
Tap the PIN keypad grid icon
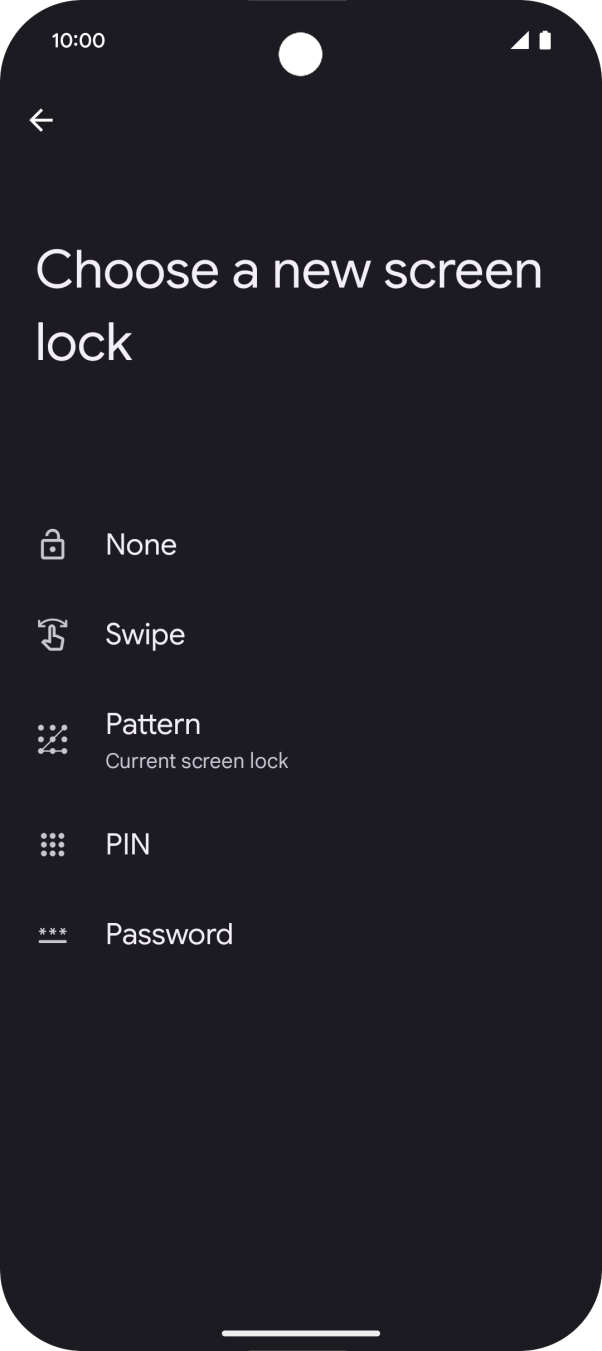52,845
